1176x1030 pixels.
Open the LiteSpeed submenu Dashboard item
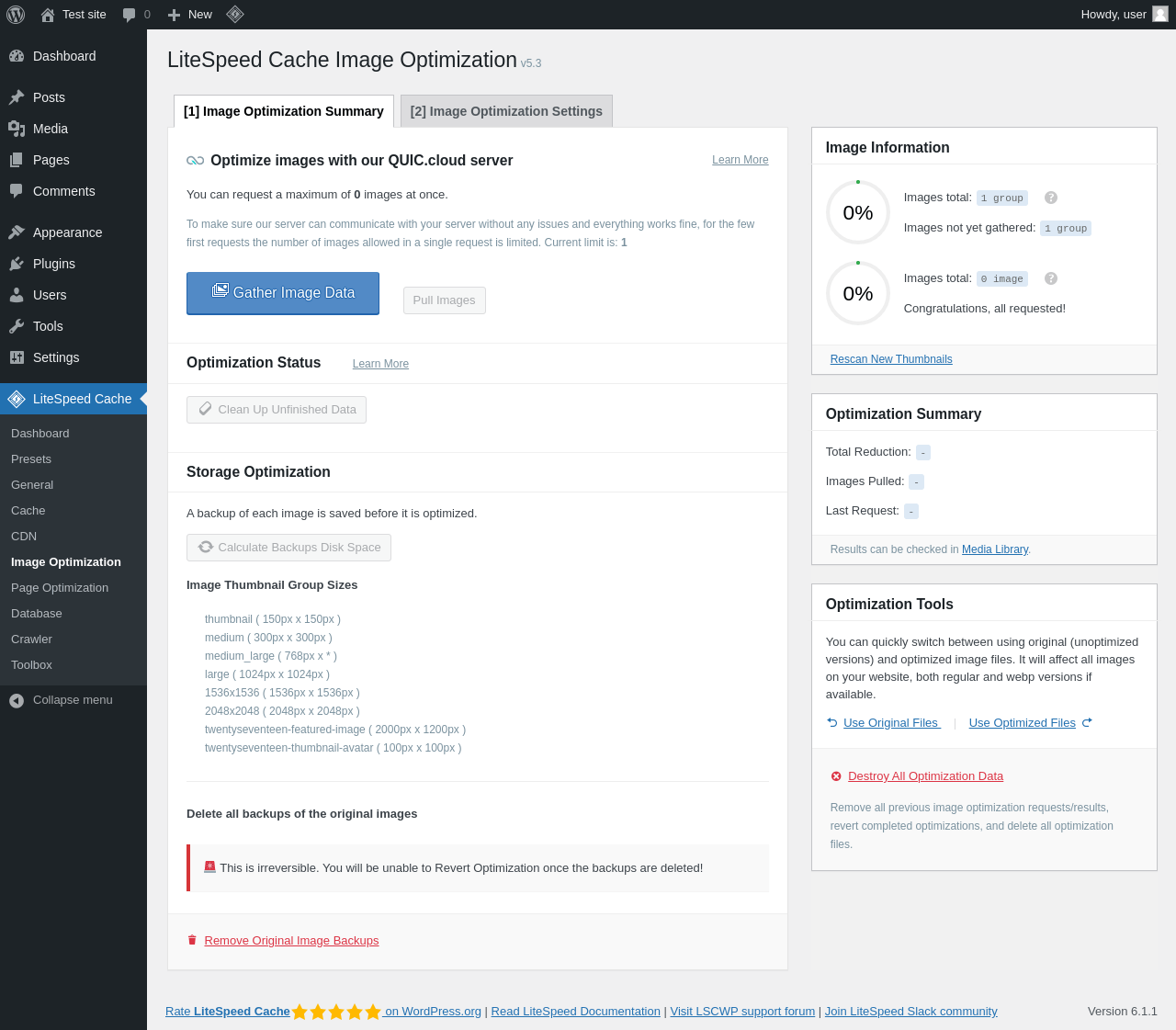(x=40, y=434)
